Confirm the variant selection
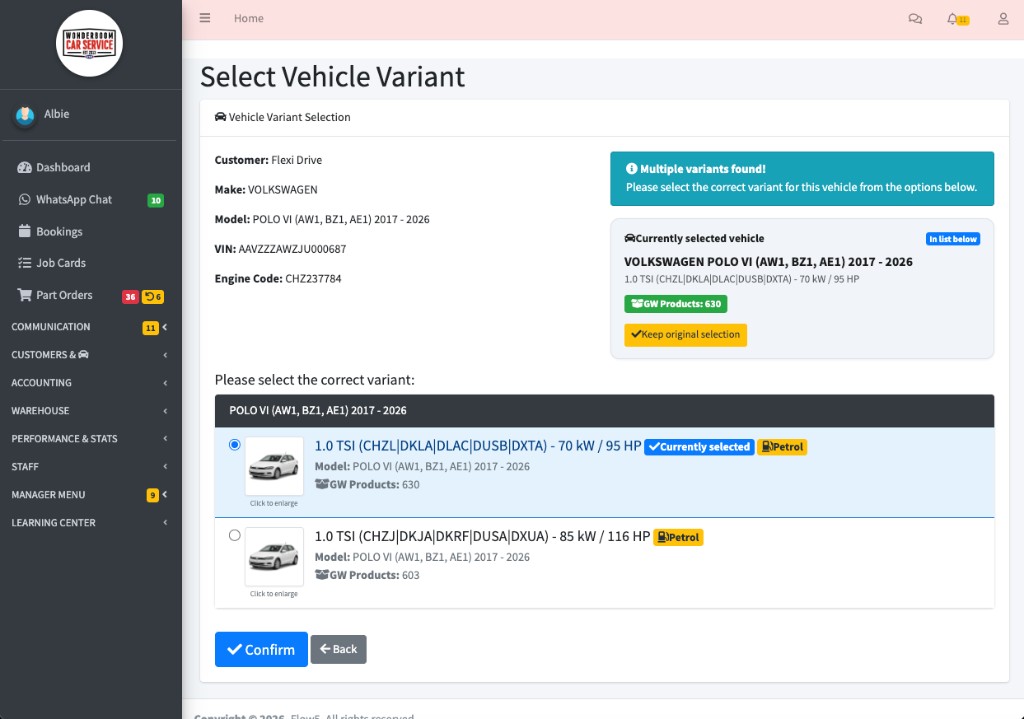 point(261,649)
